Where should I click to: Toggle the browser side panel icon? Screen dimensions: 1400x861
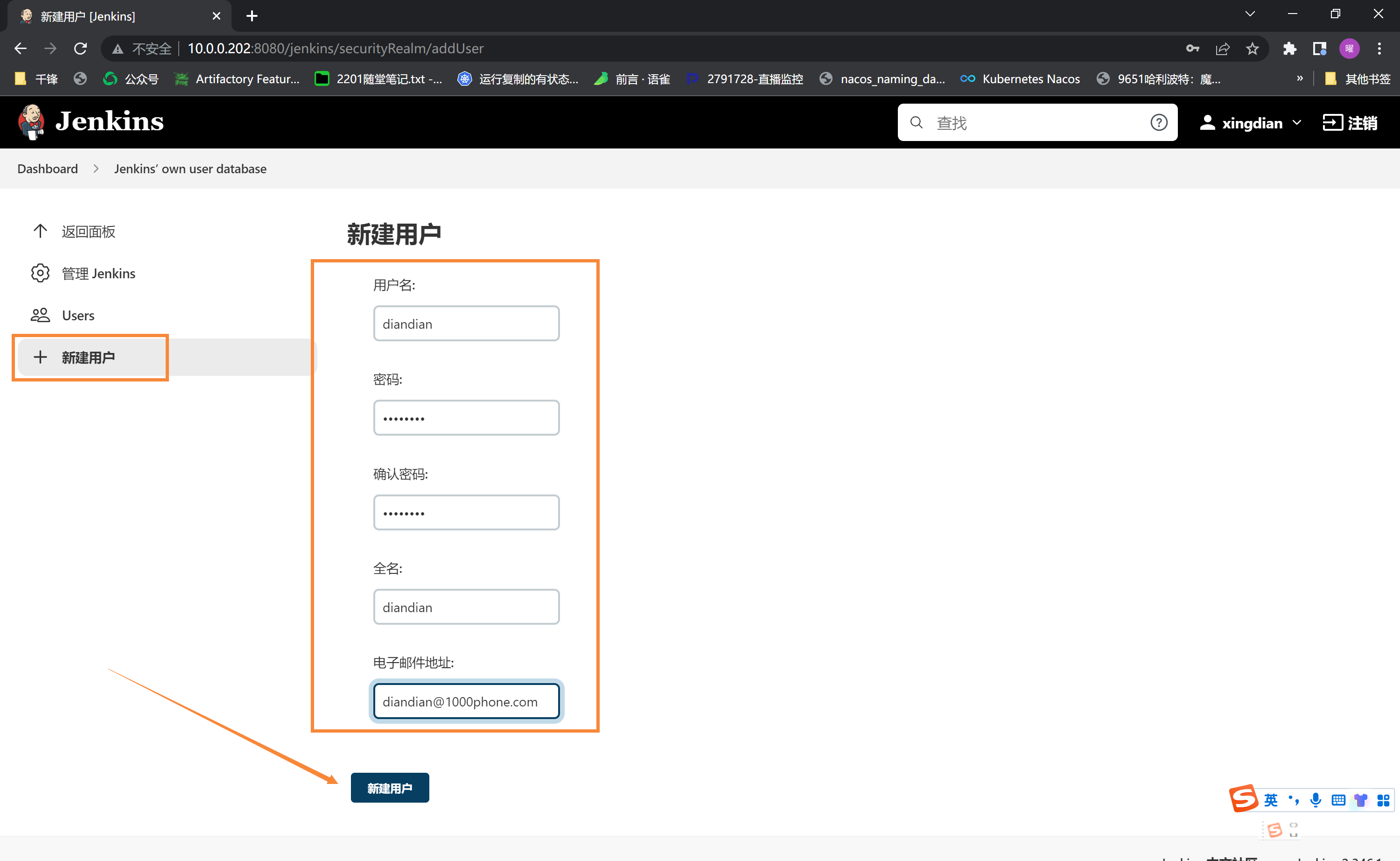1319,49
